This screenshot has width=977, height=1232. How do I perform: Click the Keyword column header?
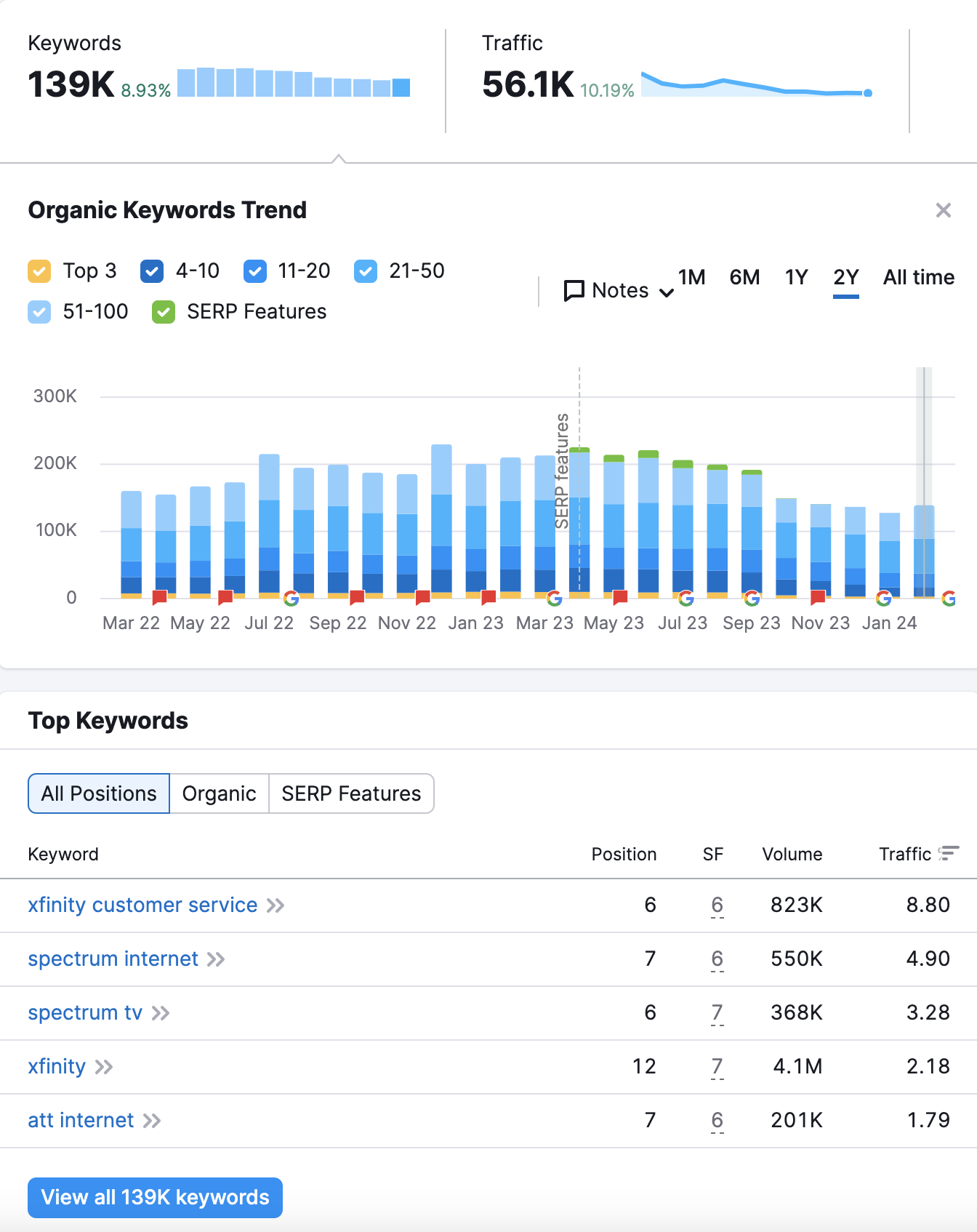(63, 854)
